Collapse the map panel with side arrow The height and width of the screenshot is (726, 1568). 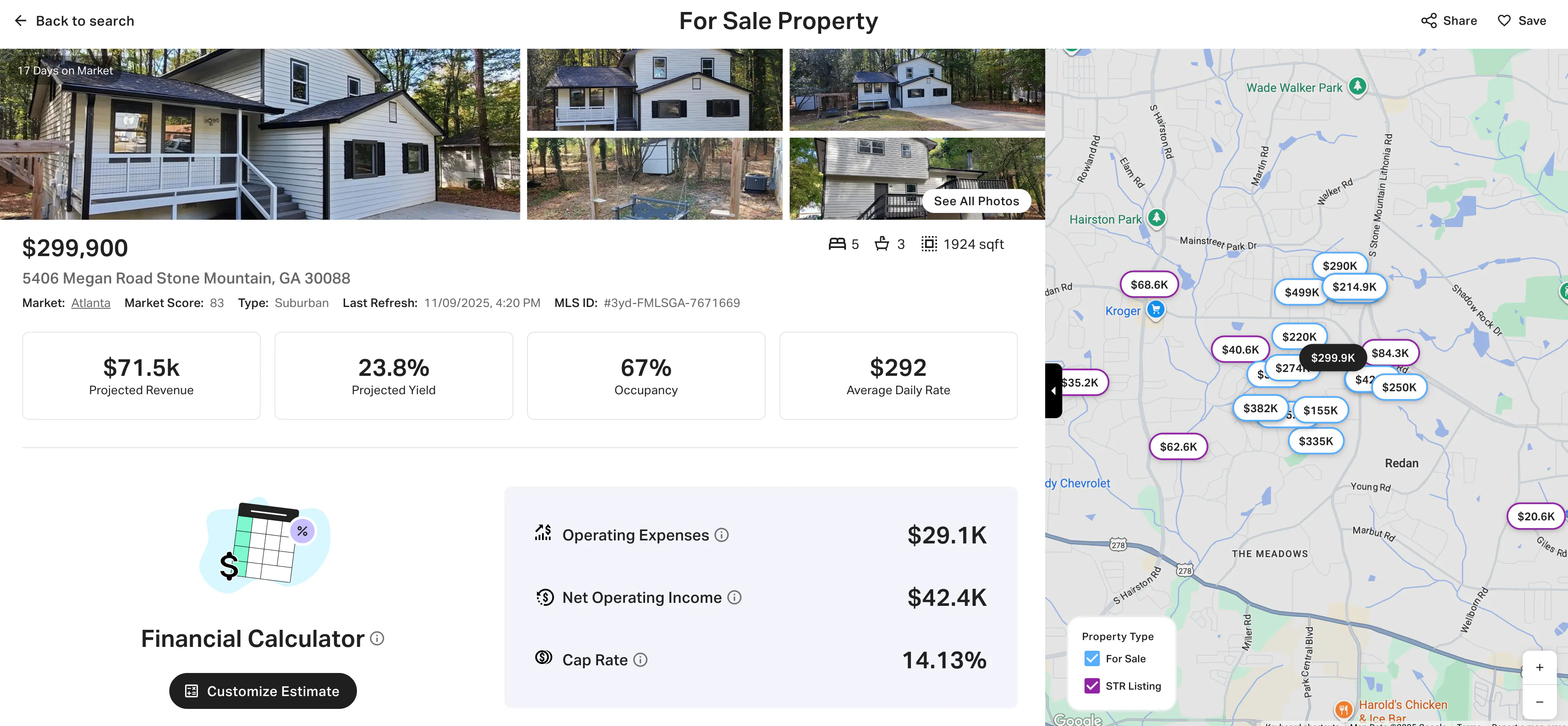[x=1054, y=391]
